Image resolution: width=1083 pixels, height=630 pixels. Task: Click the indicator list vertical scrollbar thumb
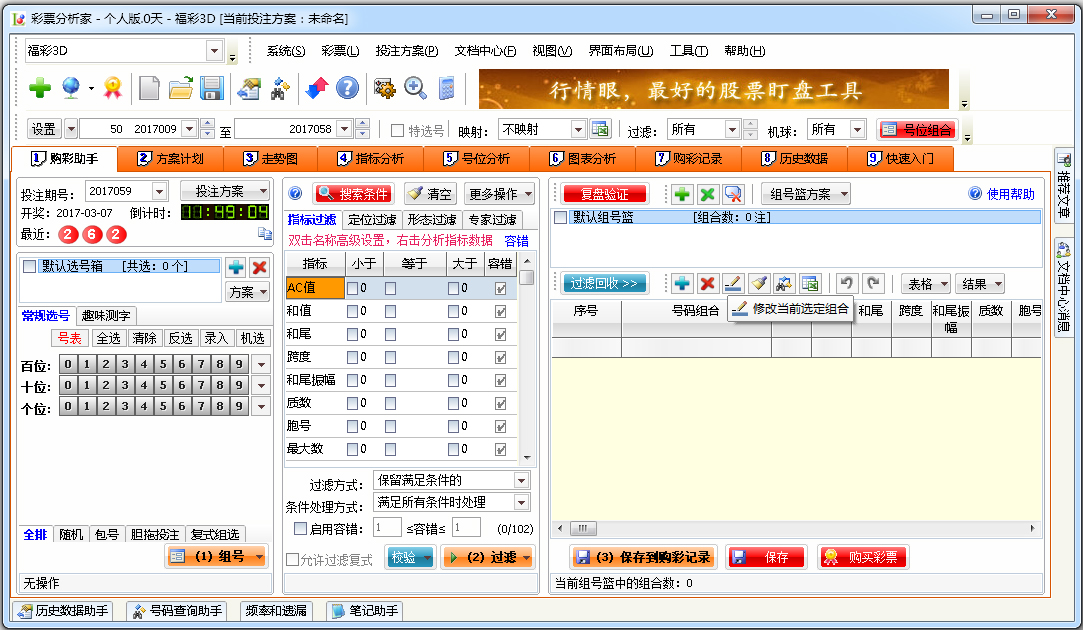tap(527, 277)
